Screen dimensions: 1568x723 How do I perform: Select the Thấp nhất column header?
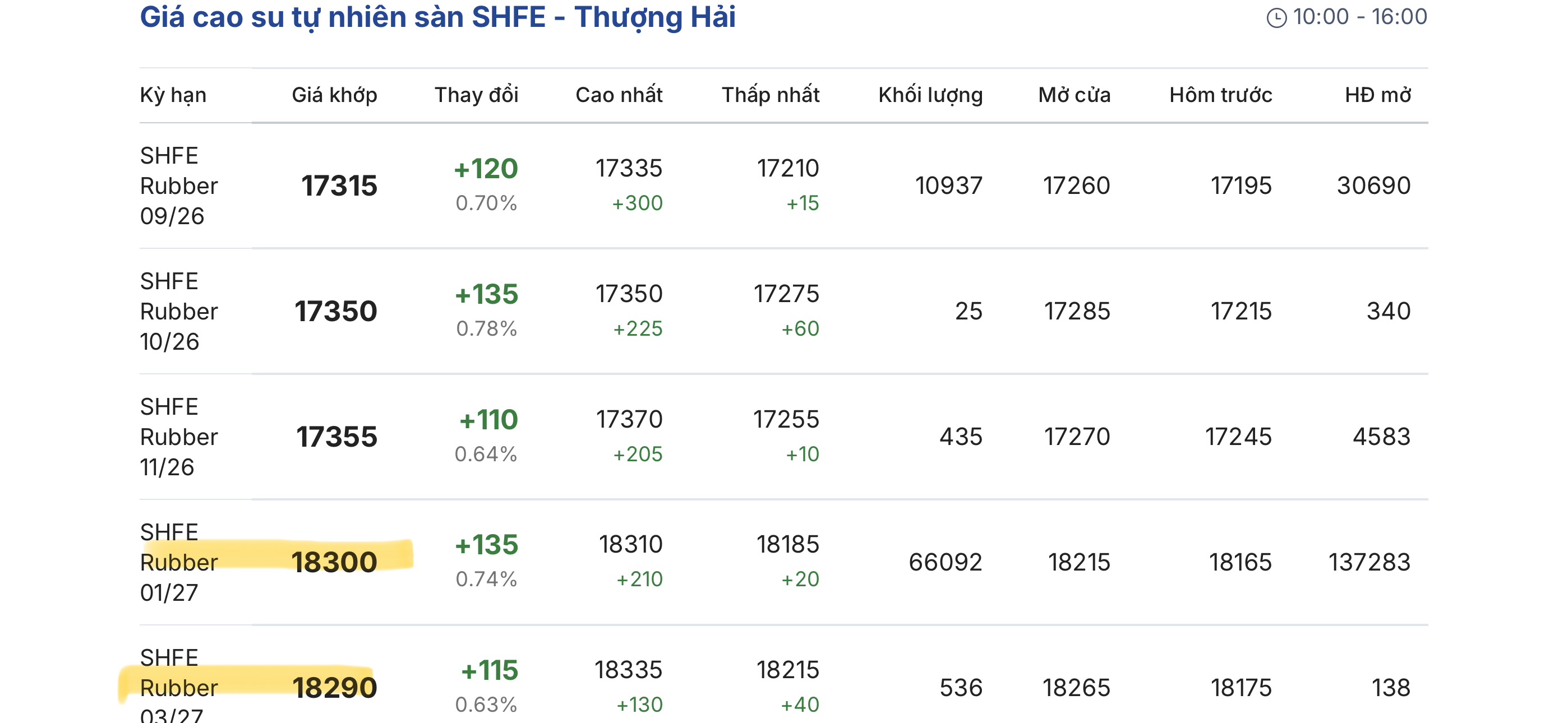pos(771,95)
